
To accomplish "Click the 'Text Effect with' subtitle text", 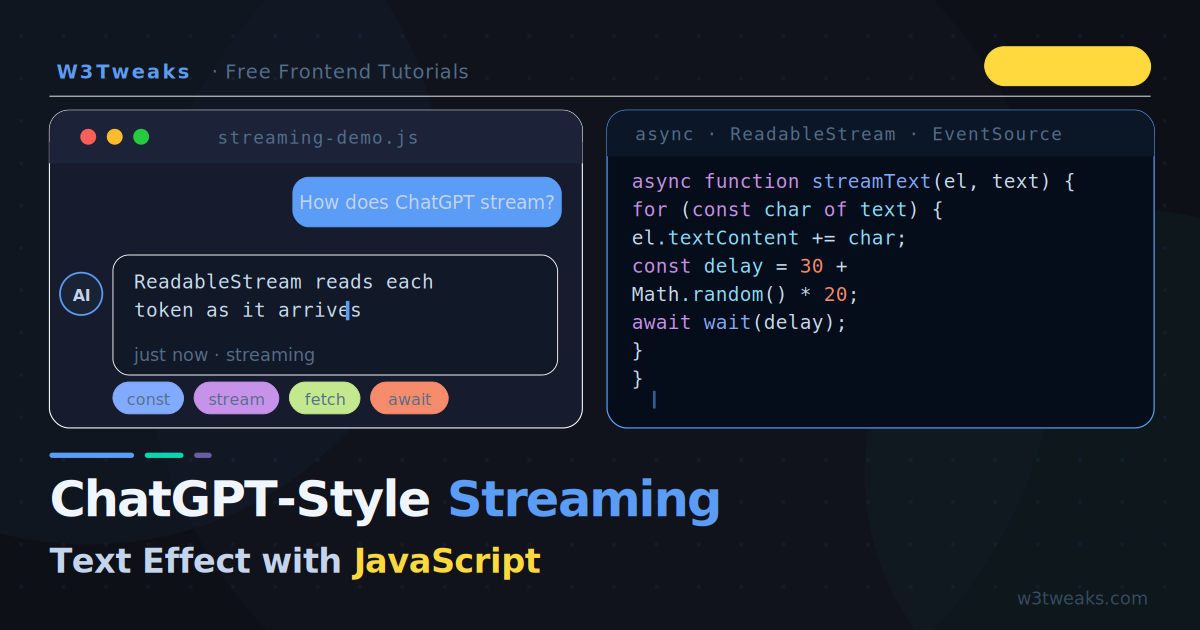I will point(196,561).
